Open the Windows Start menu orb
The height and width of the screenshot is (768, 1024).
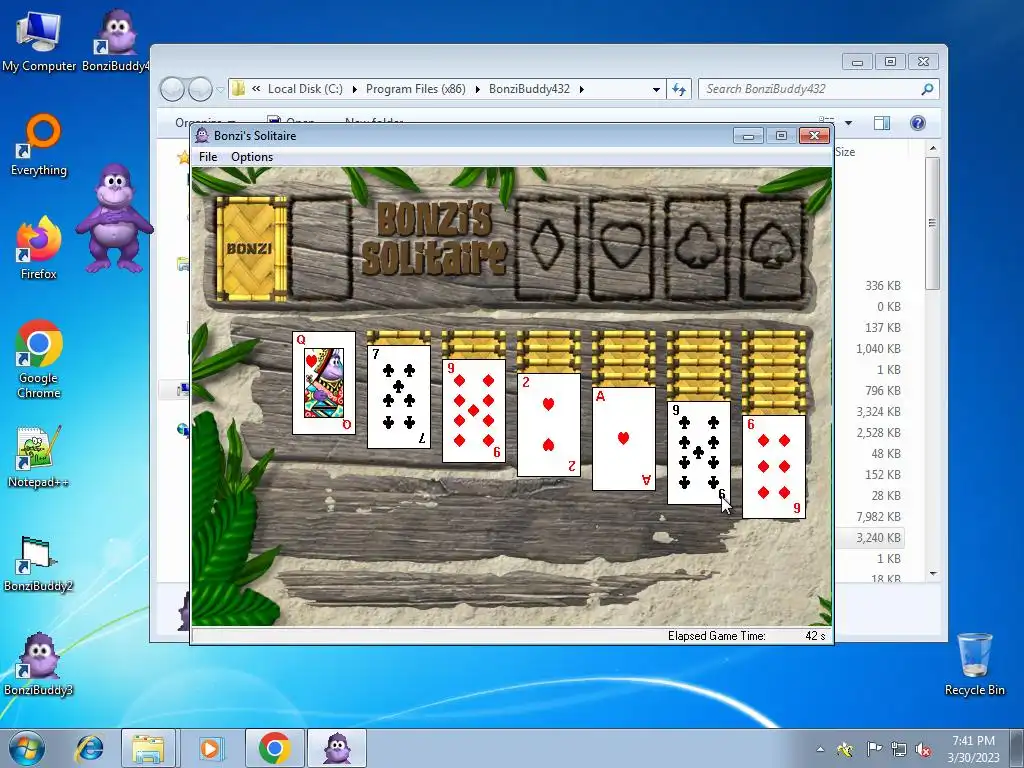pyautogui.click(x=27, y=748)
